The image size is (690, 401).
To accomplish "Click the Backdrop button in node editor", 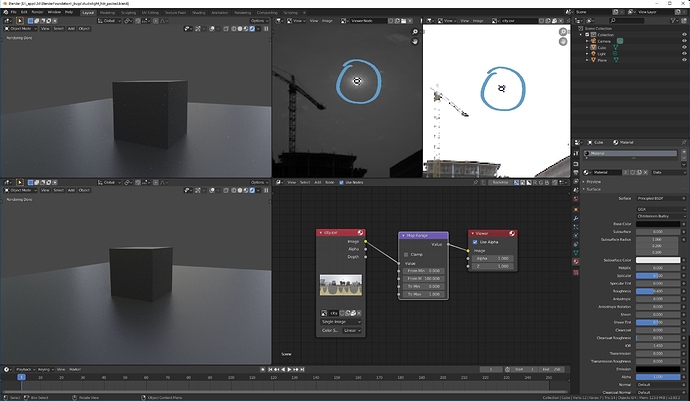I will point(500,182).
